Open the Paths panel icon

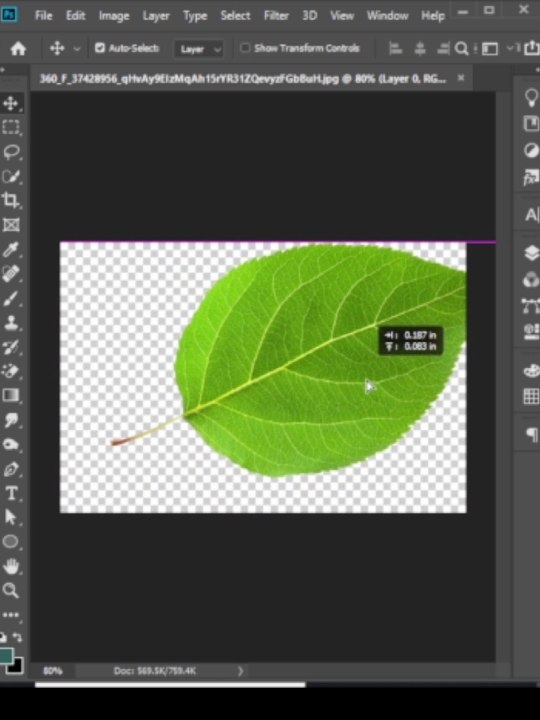pos(531,305)
